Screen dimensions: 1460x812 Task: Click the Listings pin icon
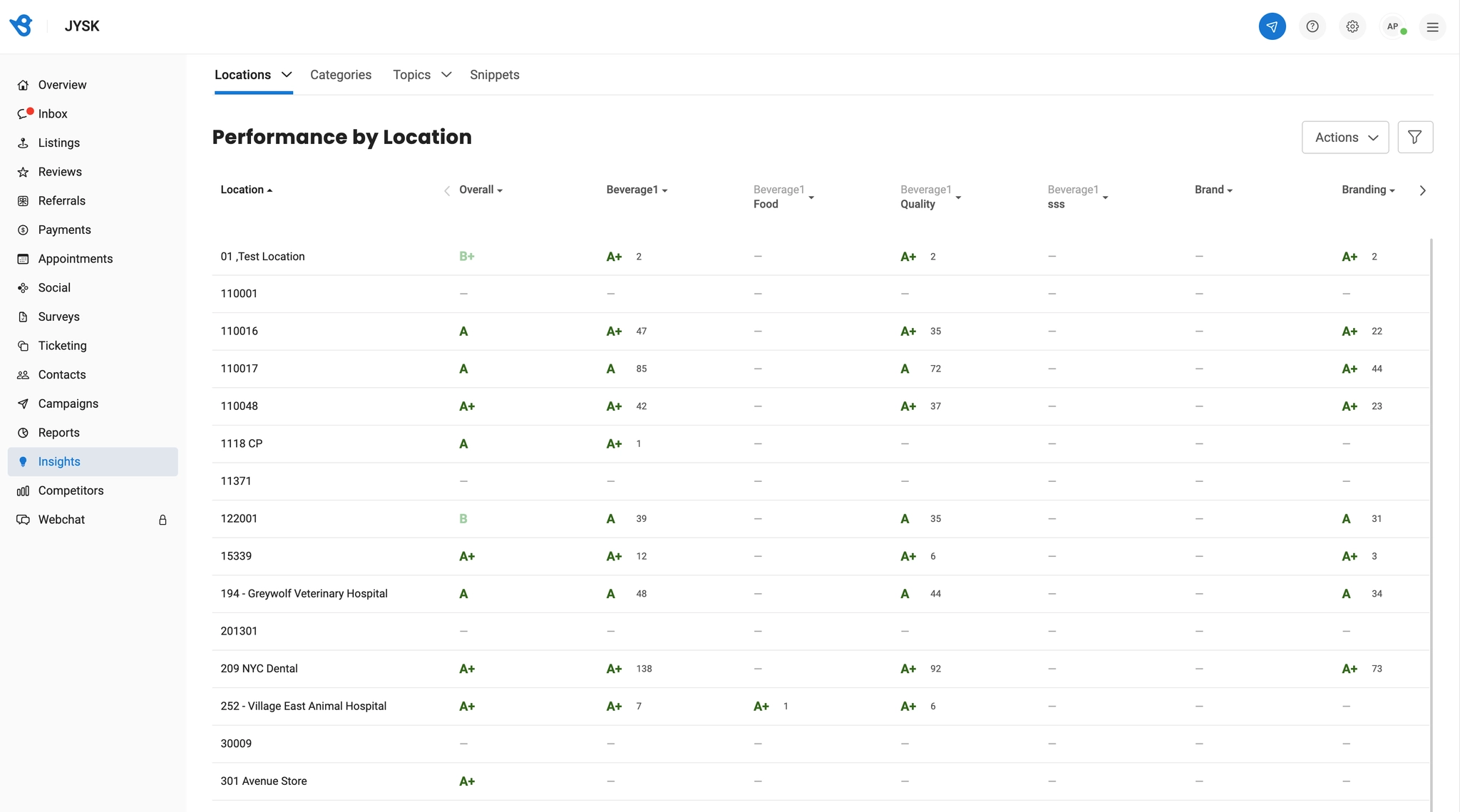[23, 143]
